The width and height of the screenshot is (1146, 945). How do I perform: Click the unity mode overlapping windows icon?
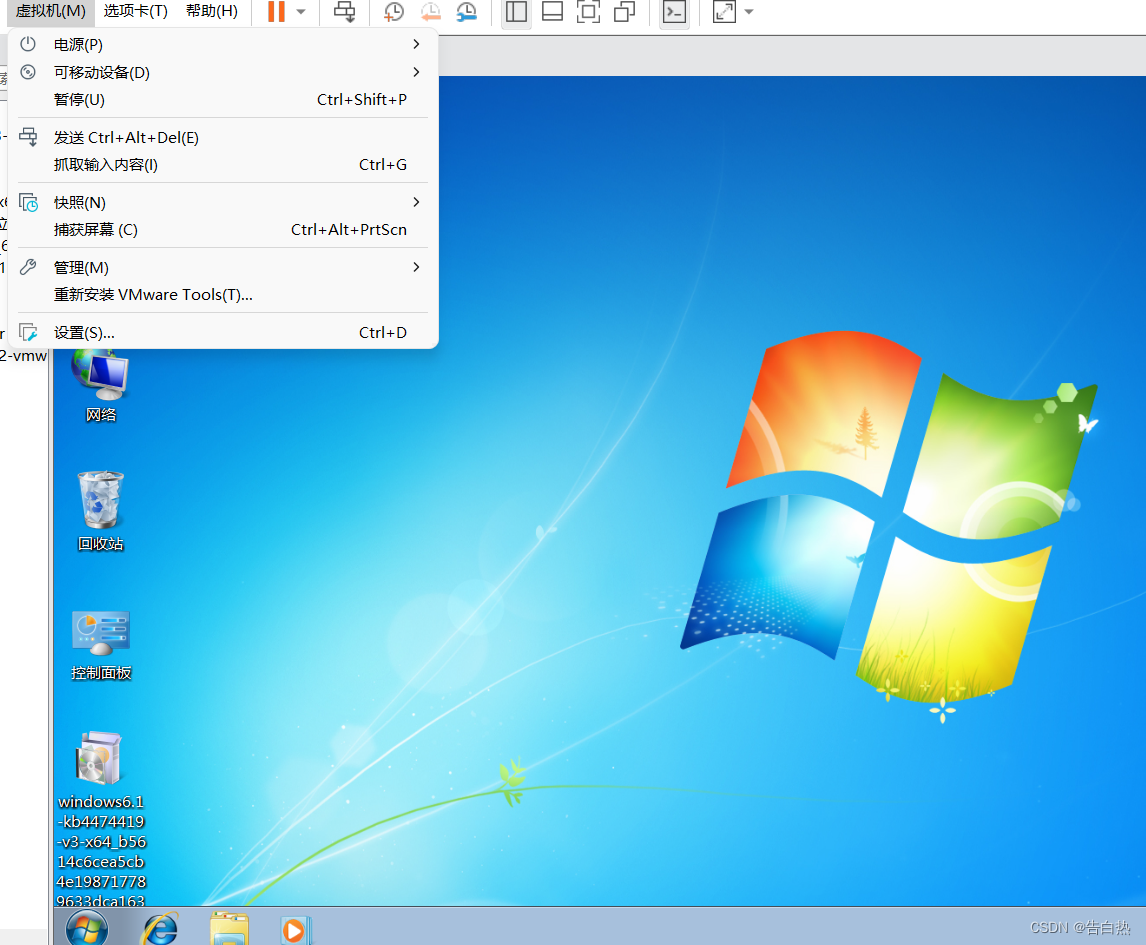(x=625, y=12)
